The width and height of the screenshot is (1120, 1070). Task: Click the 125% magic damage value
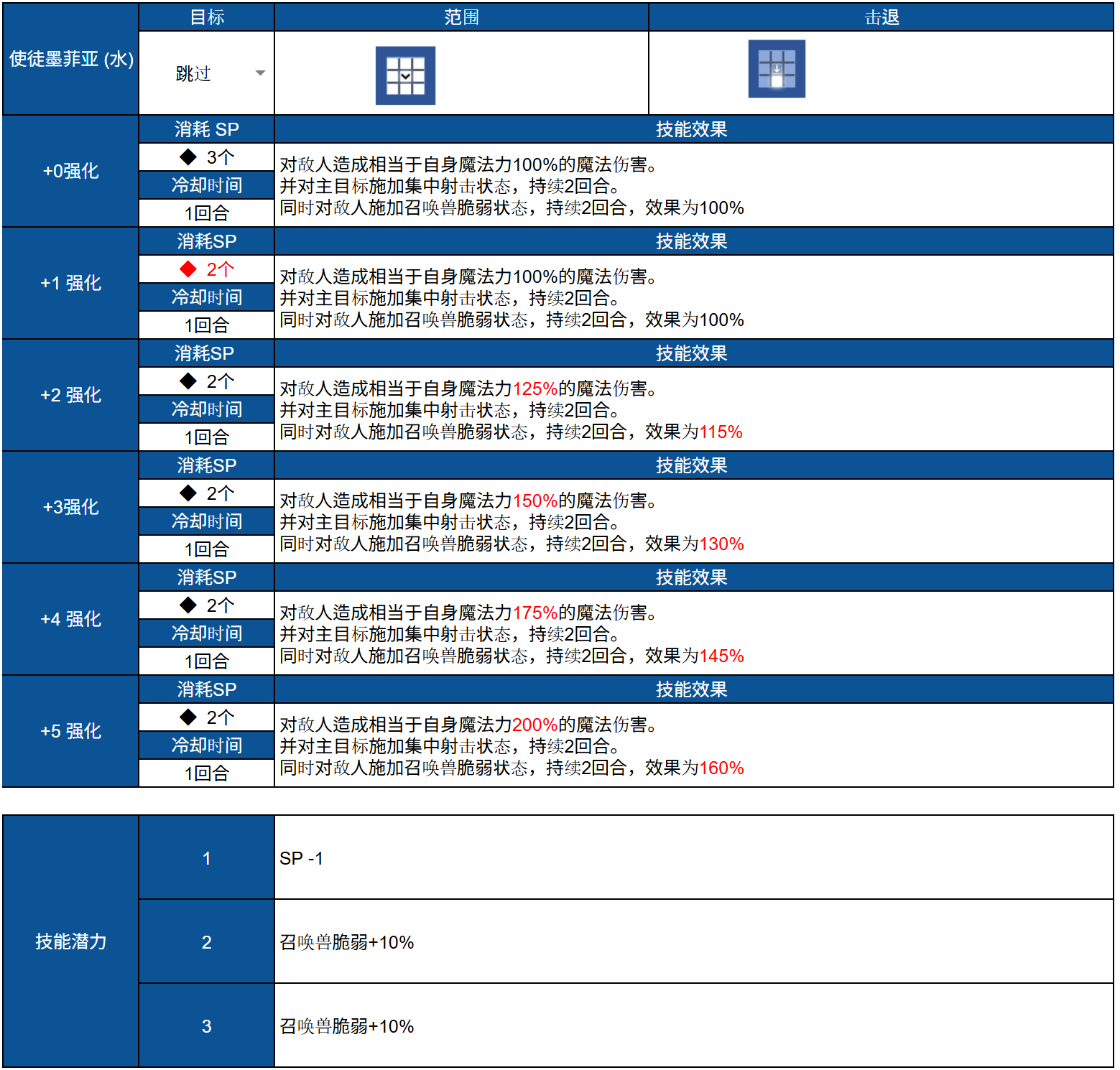click(x=535, y=389)
